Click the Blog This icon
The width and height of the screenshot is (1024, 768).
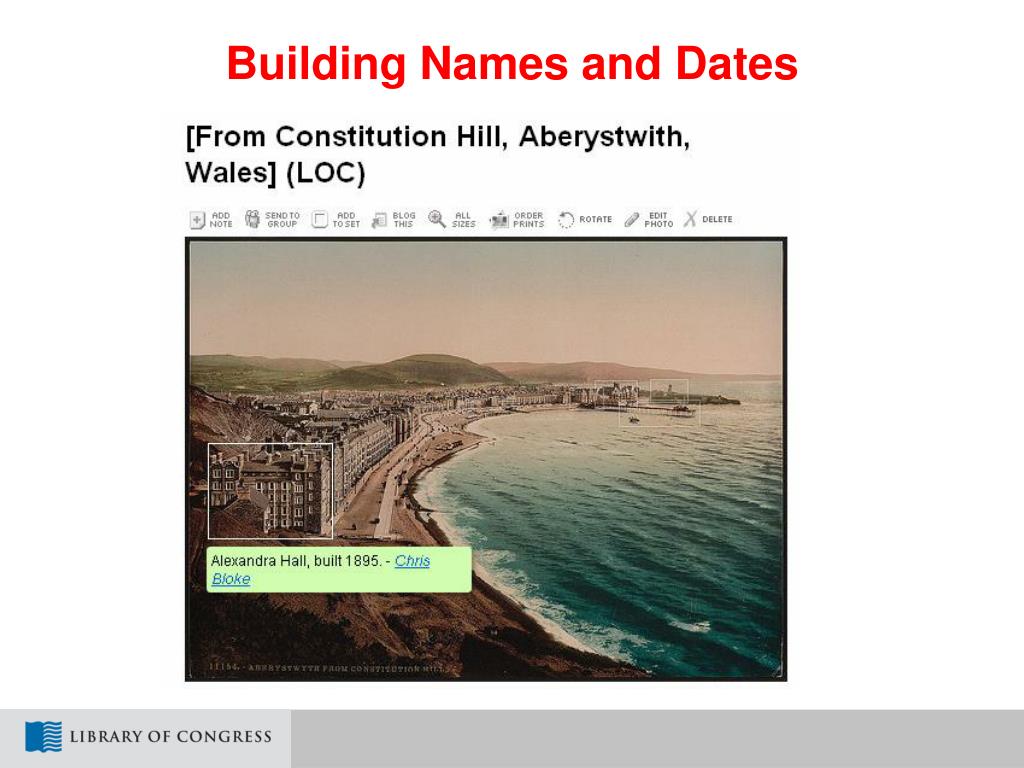(x=379, y=220)
